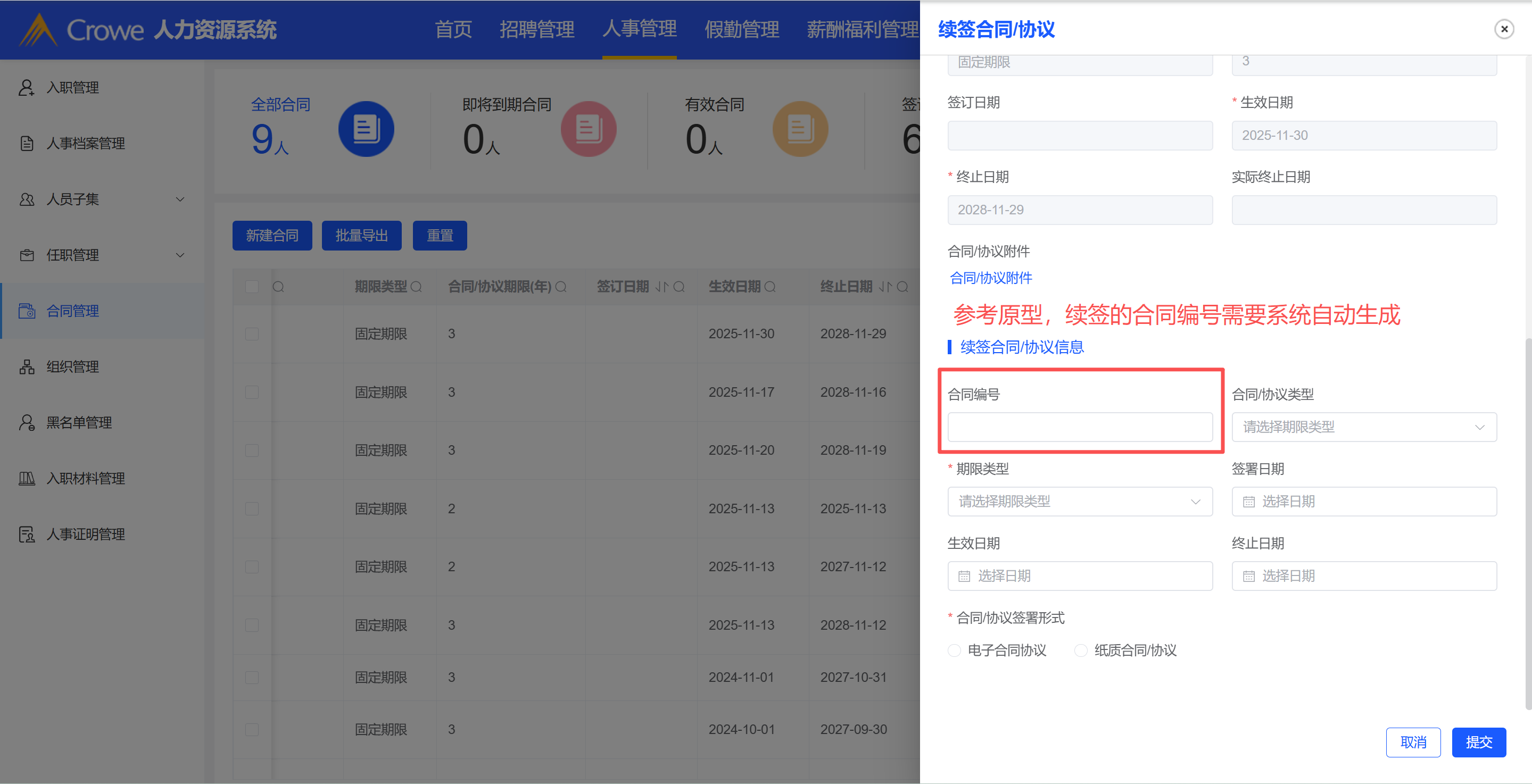Click search icon in 期限类型 column header
Viewport: 1532px width, 784px height.
[x=416, y=287]
